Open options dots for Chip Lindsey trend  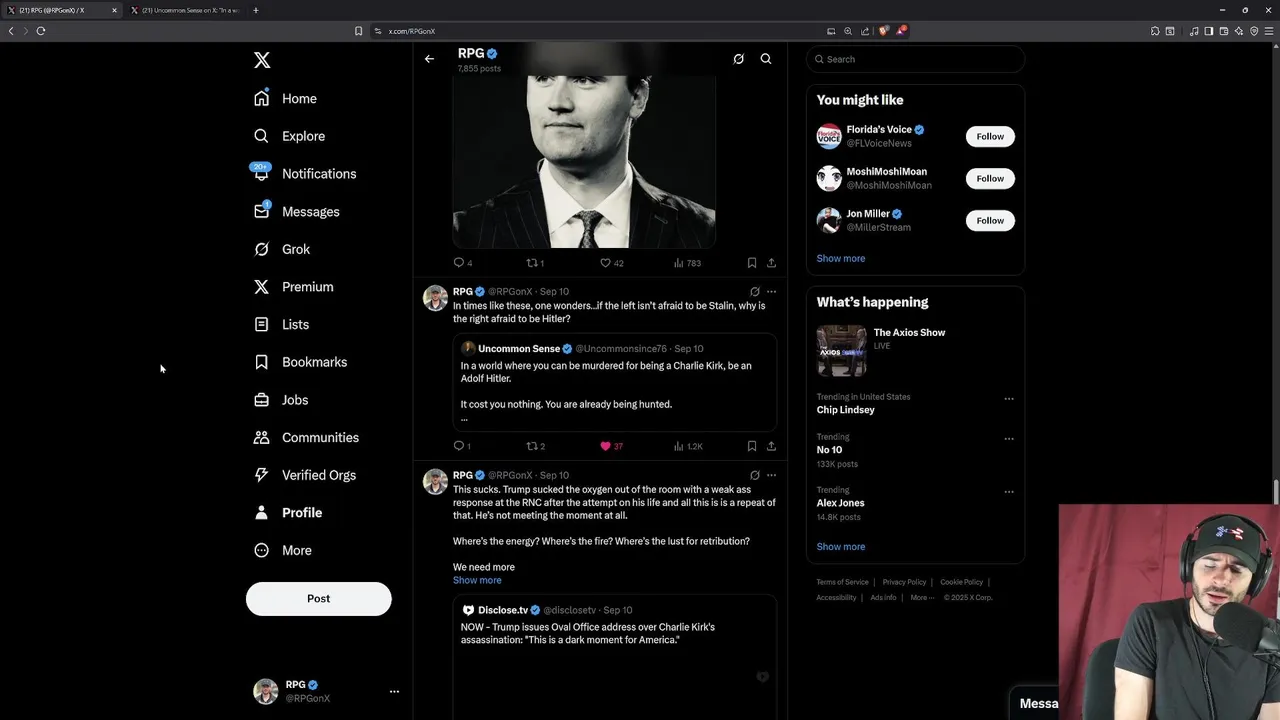click(x=1009, y=399)
